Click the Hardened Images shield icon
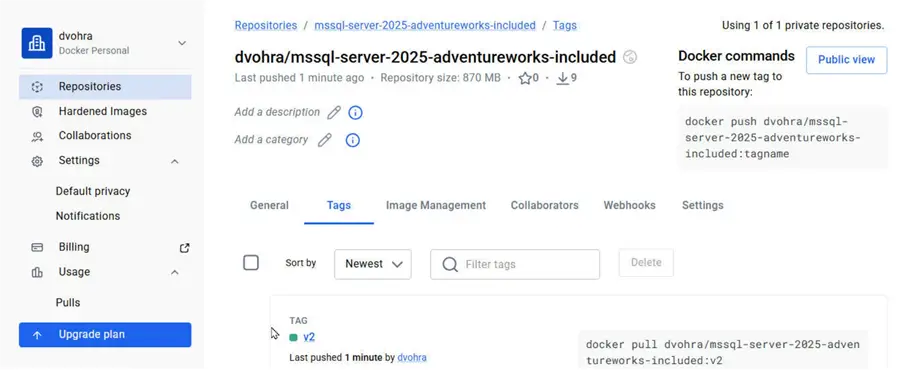This screenshot has height=370, width=902. click(x=37, y=112)
